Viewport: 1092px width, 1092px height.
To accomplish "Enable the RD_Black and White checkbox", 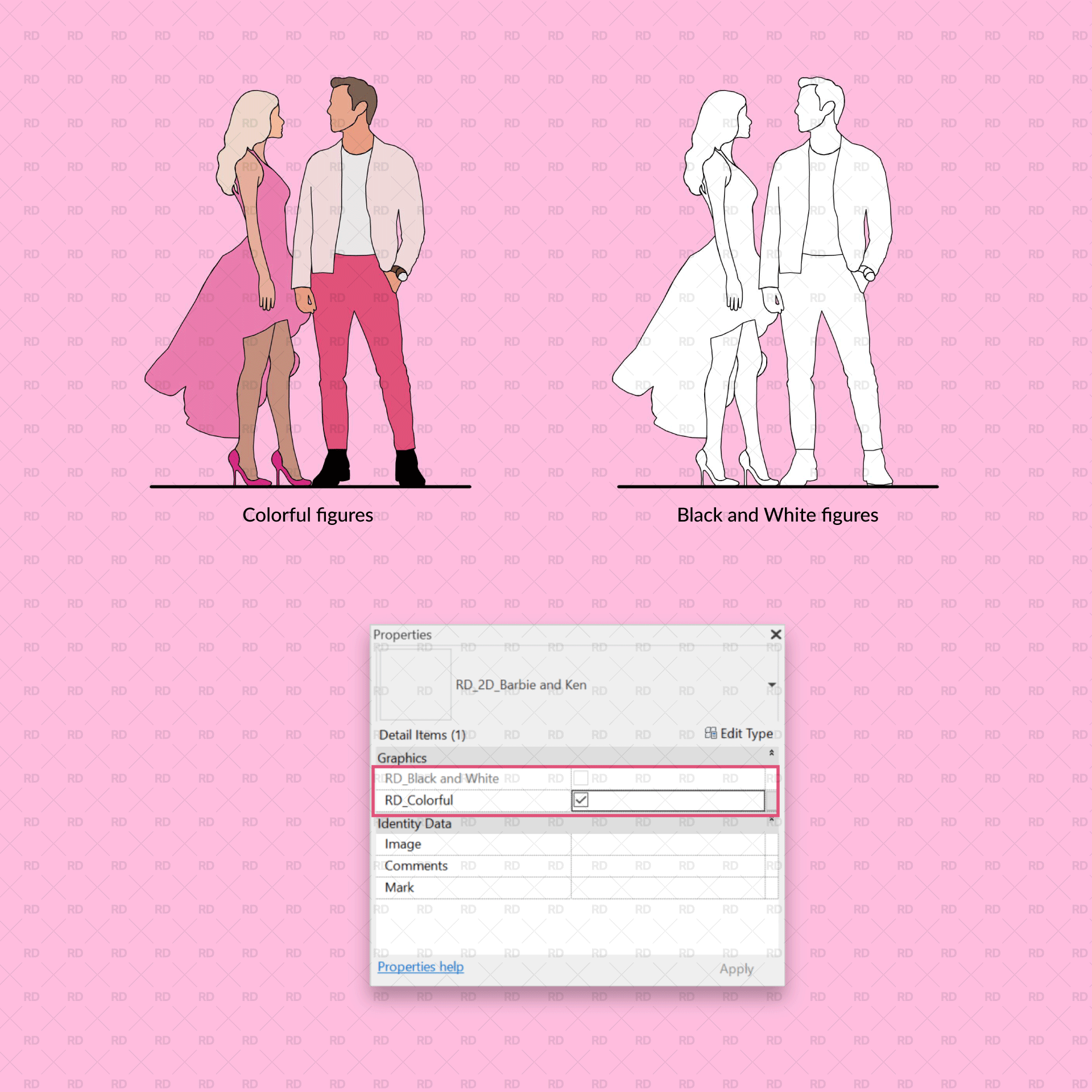I will [581, 777].
